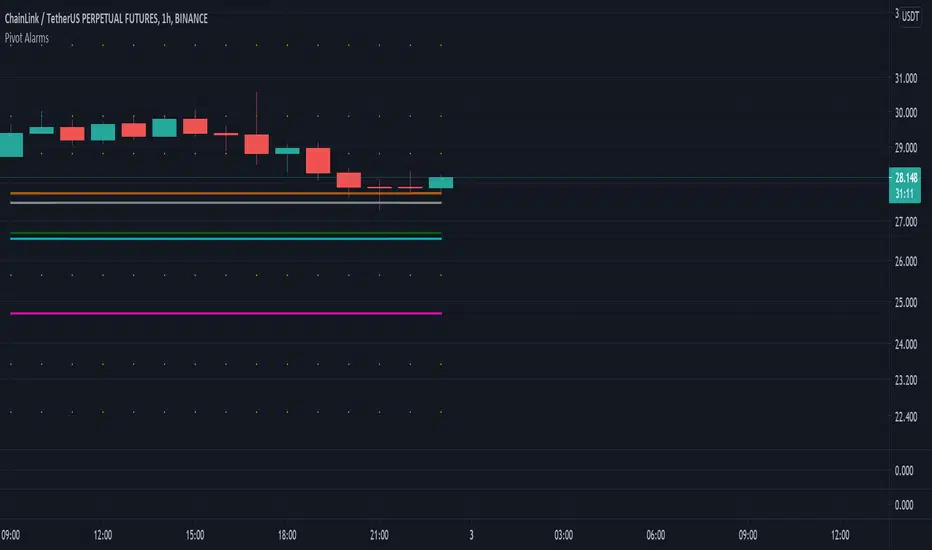Select the gray horizontal pivot line
Screen dimensions: 932x550
click(x=220, y=202)
